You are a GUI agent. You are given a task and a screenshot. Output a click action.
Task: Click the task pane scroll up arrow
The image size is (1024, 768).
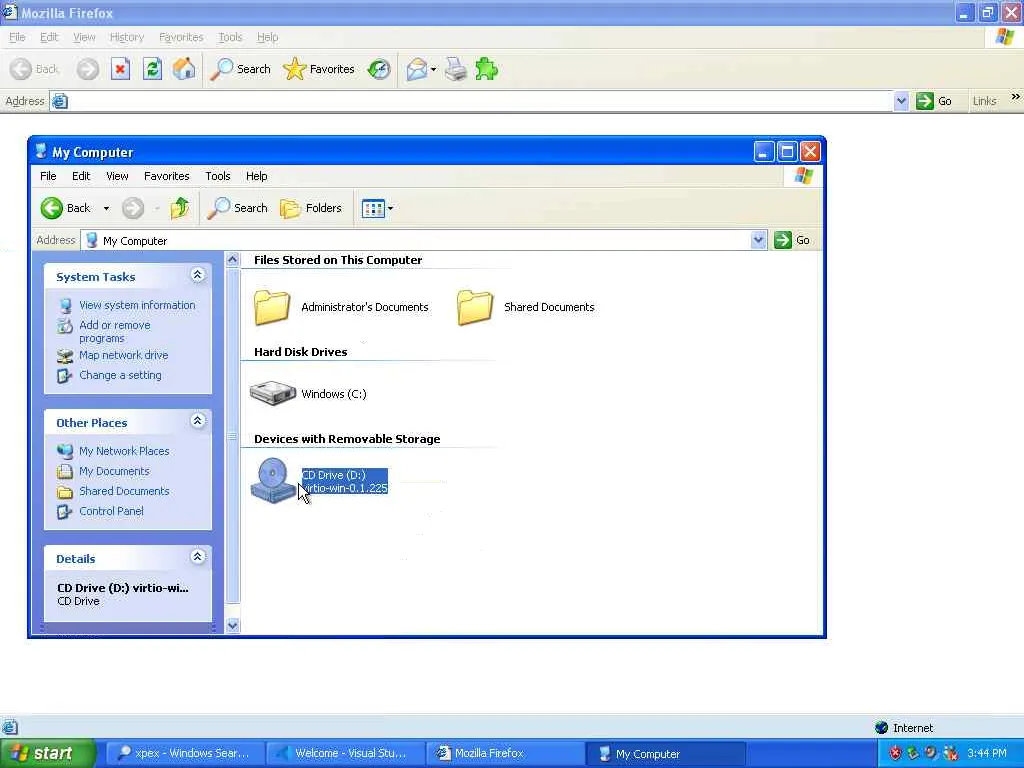click(232, 260)
